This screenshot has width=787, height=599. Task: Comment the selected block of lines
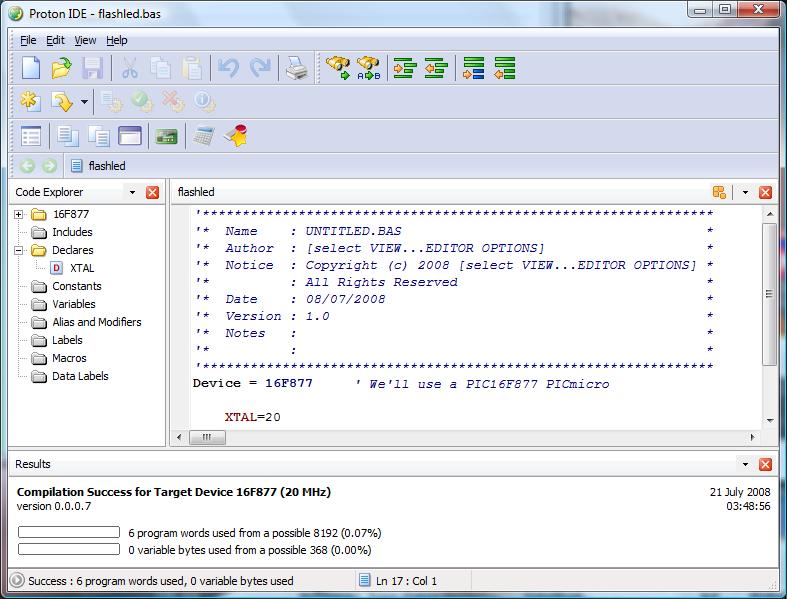473,68
